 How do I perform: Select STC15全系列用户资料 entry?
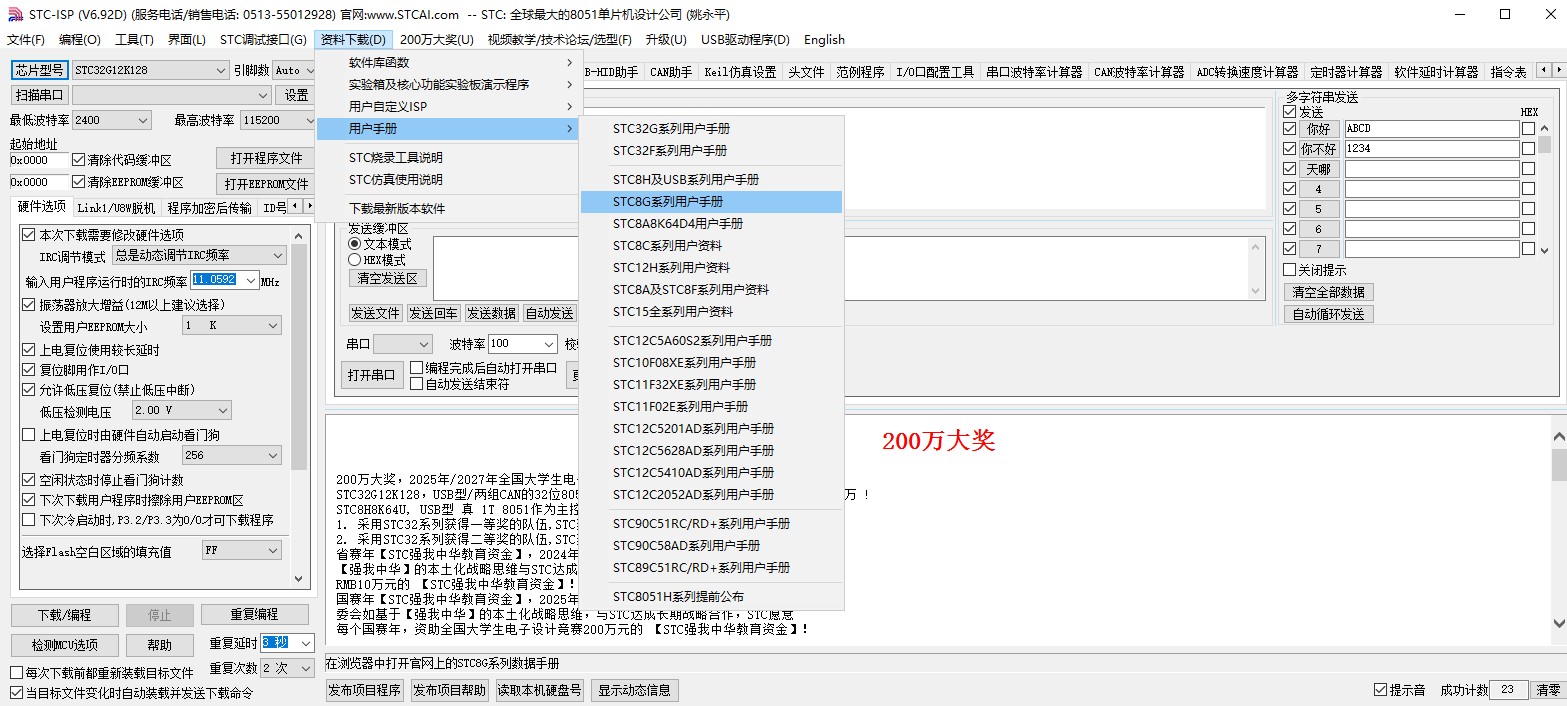[711, 311]
